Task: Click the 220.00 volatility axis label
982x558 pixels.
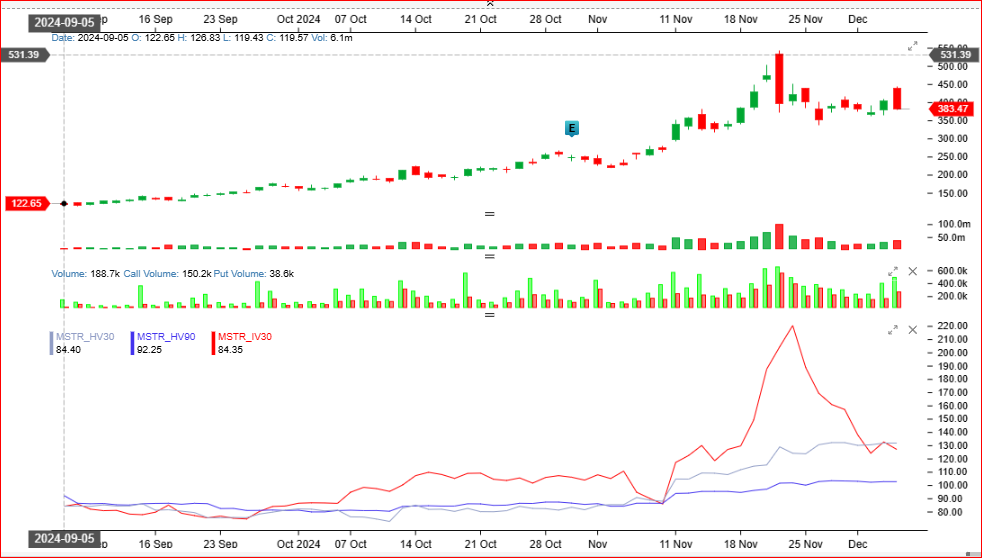Action: pos(952,326)
